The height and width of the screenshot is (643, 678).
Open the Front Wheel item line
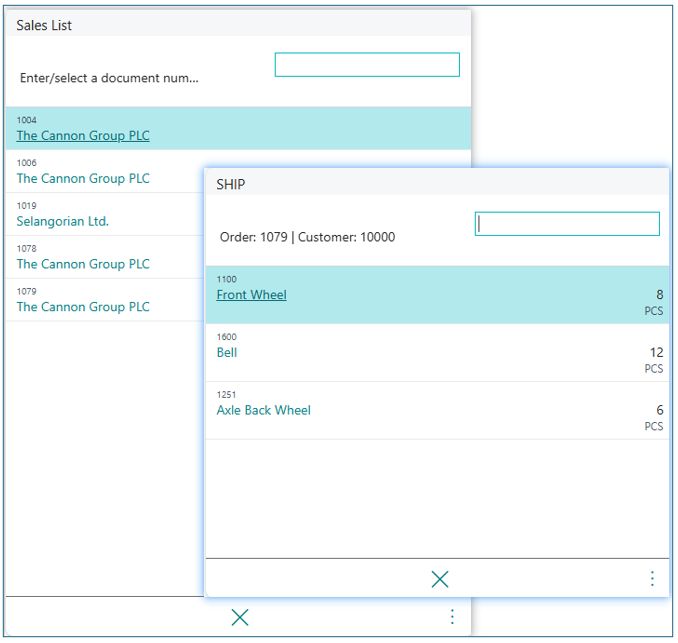pyautogui.click(x=251, y=295)
